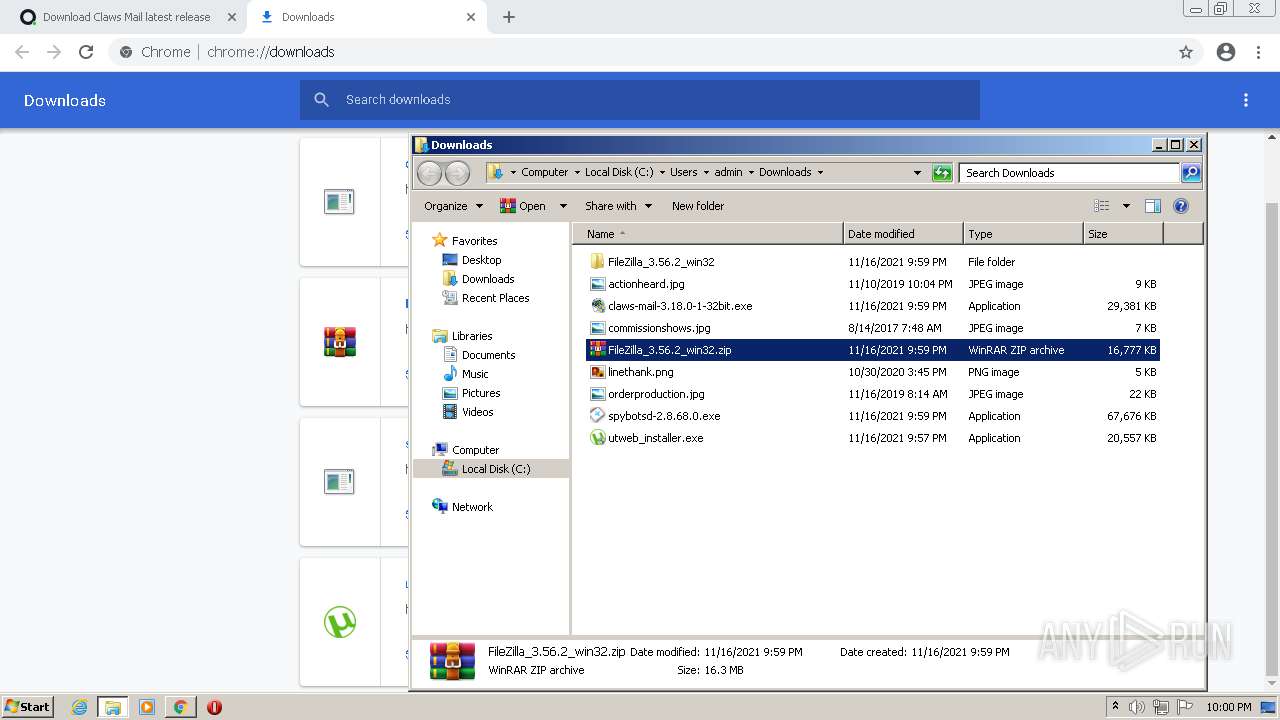
Task: Click WinRAR archive icon in Chrome downloads list
Action: [340, 342]
